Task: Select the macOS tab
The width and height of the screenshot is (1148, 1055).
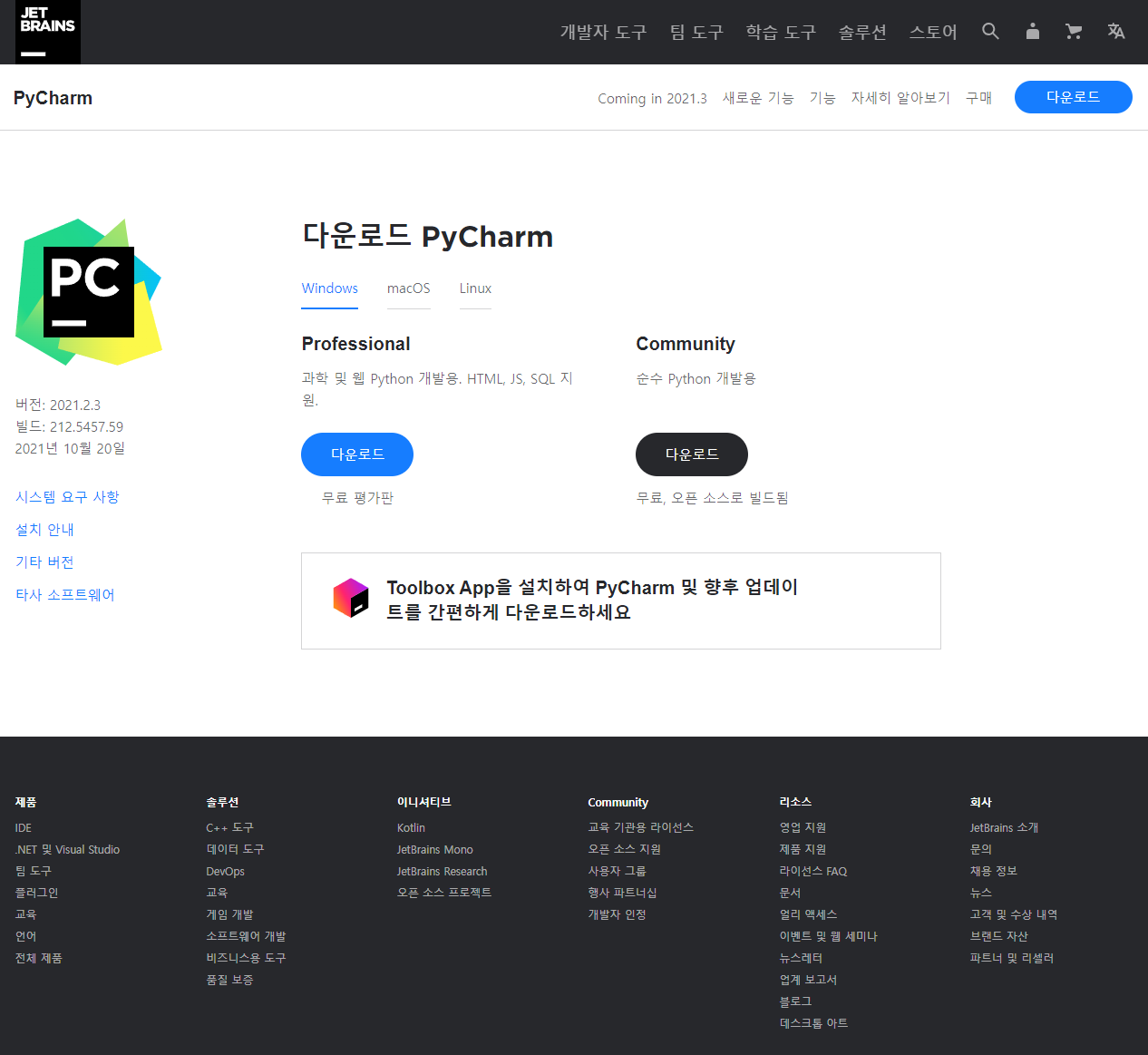Action: point(409,288)
